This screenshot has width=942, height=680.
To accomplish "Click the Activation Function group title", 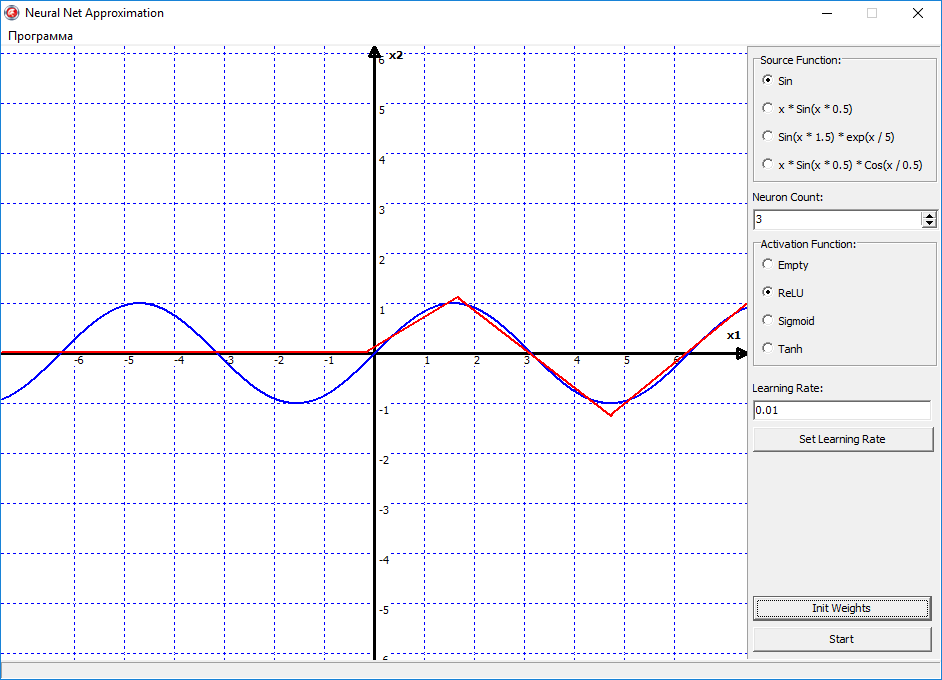I will tap(808, 244).
